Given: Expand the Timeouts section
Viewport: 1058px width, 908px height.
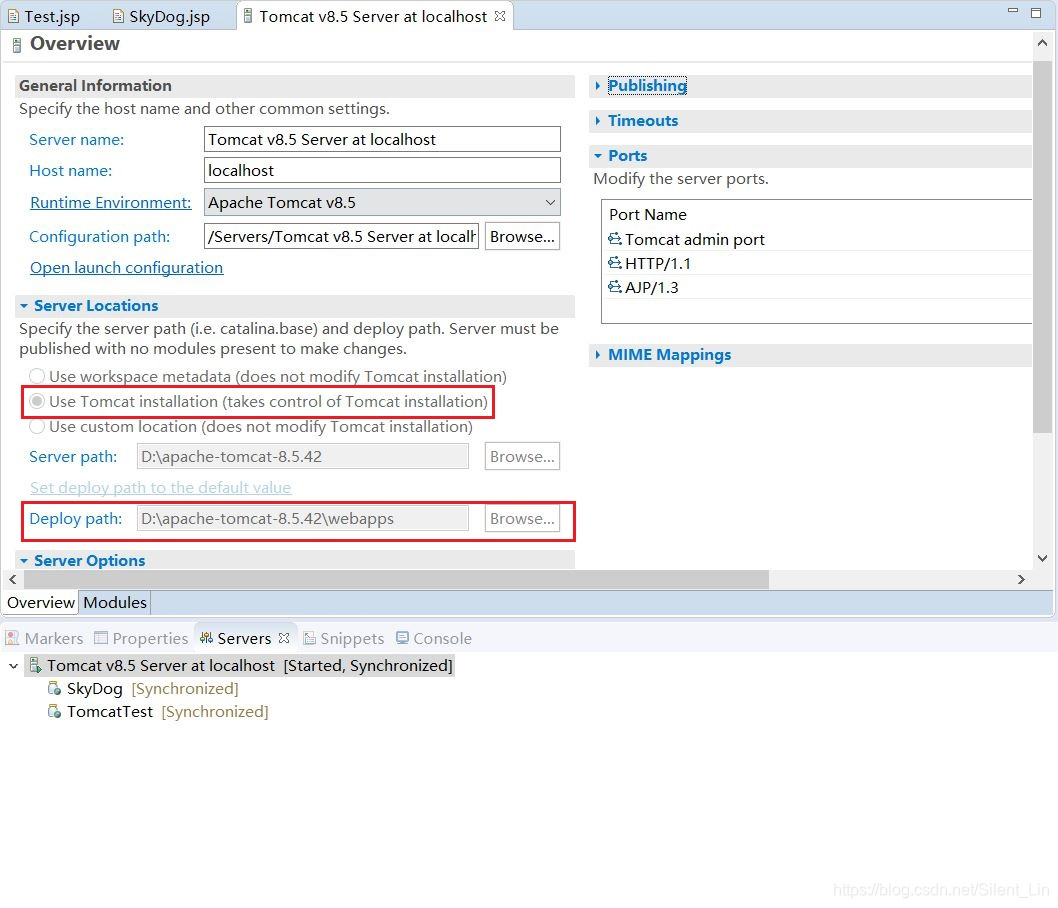Looking at the screenshot, I should click(x=598, y=121).
